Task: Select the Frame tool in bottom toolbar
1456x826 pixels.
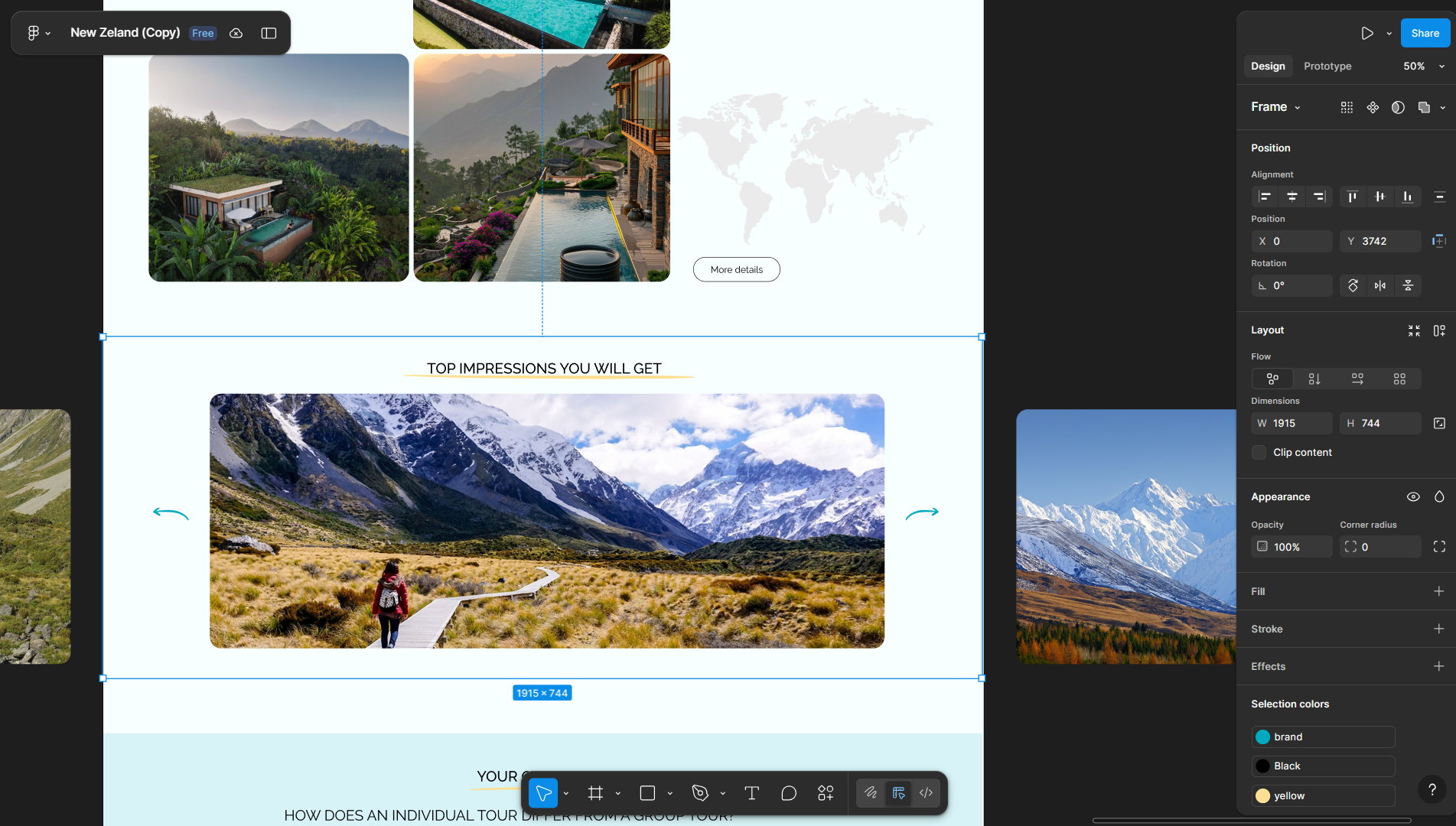Action: [595, 793]
